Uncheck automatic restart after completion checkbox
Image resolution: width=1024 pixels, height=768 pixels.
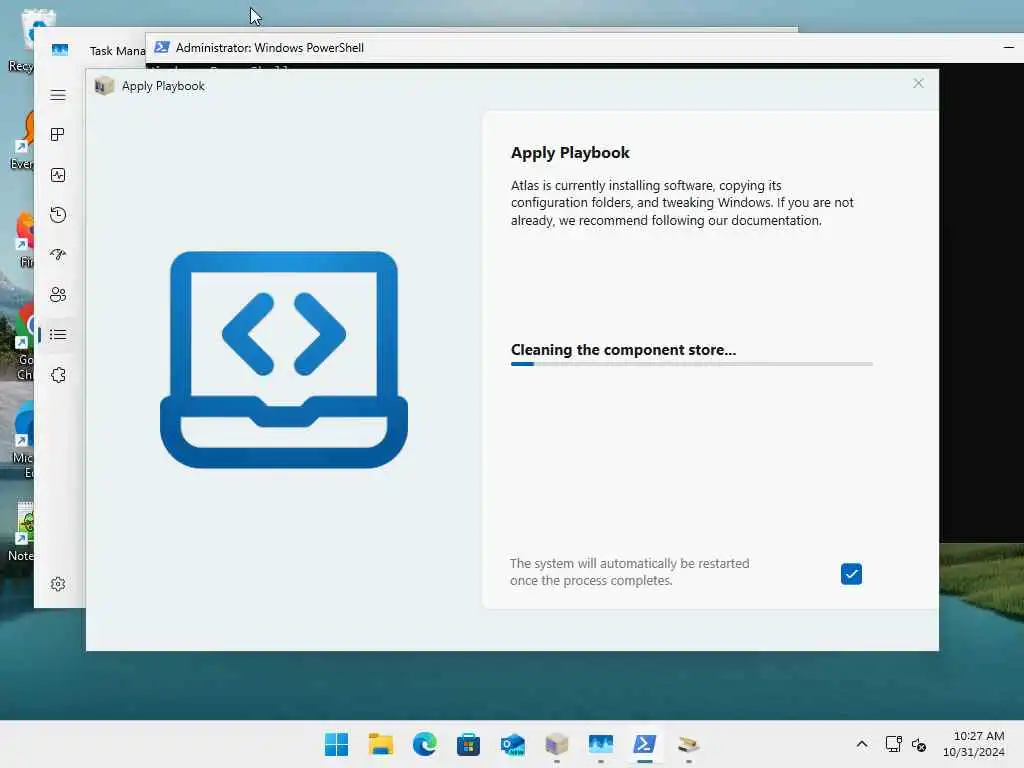[x=851, y=574]
